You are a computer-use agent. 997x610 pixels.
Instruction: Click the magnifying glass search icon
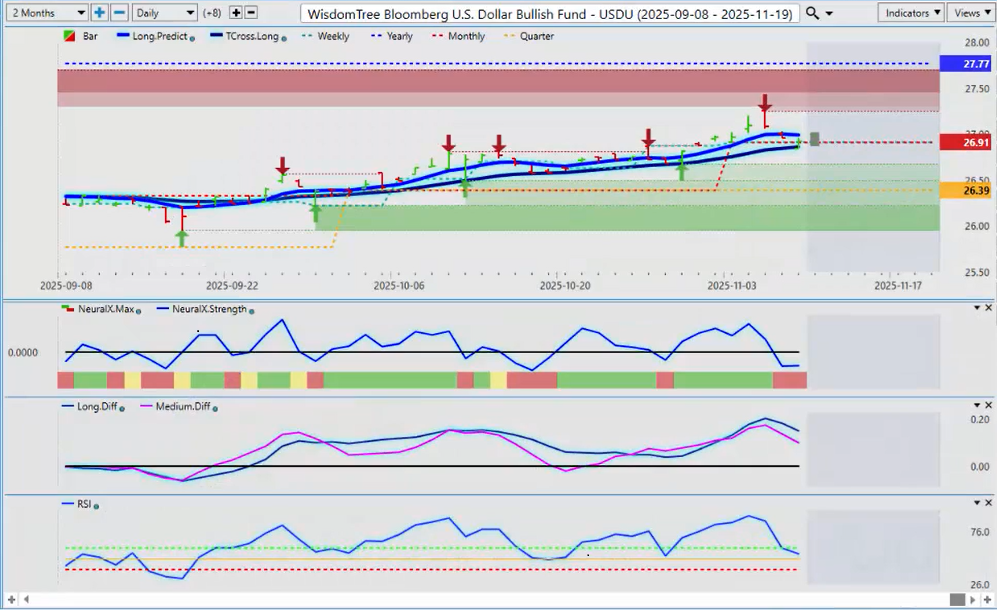point(812,13)
